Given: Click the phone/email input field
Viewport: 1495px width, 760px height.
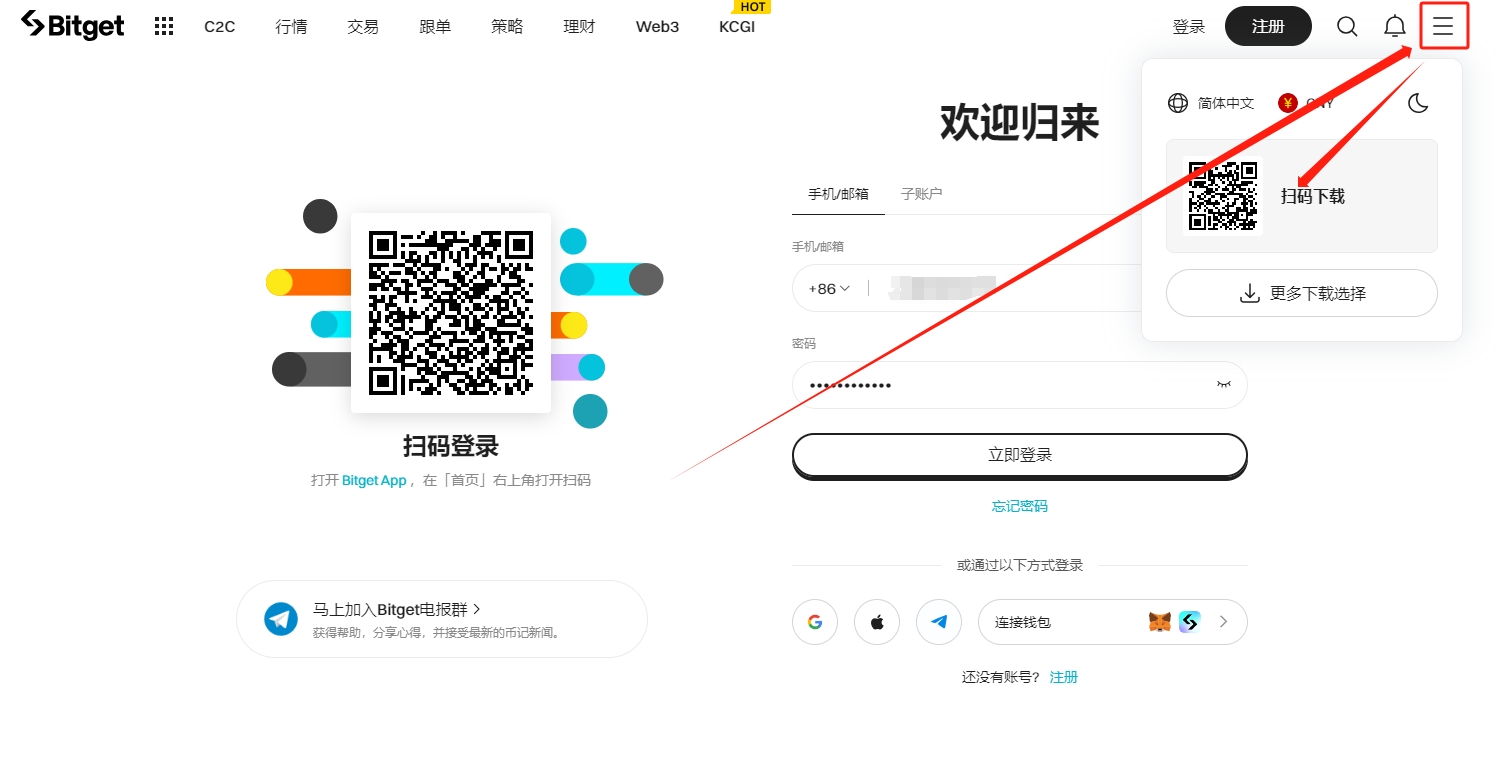Looking at the screenshot, I should pyautogui.click(x=1019, y=288).
